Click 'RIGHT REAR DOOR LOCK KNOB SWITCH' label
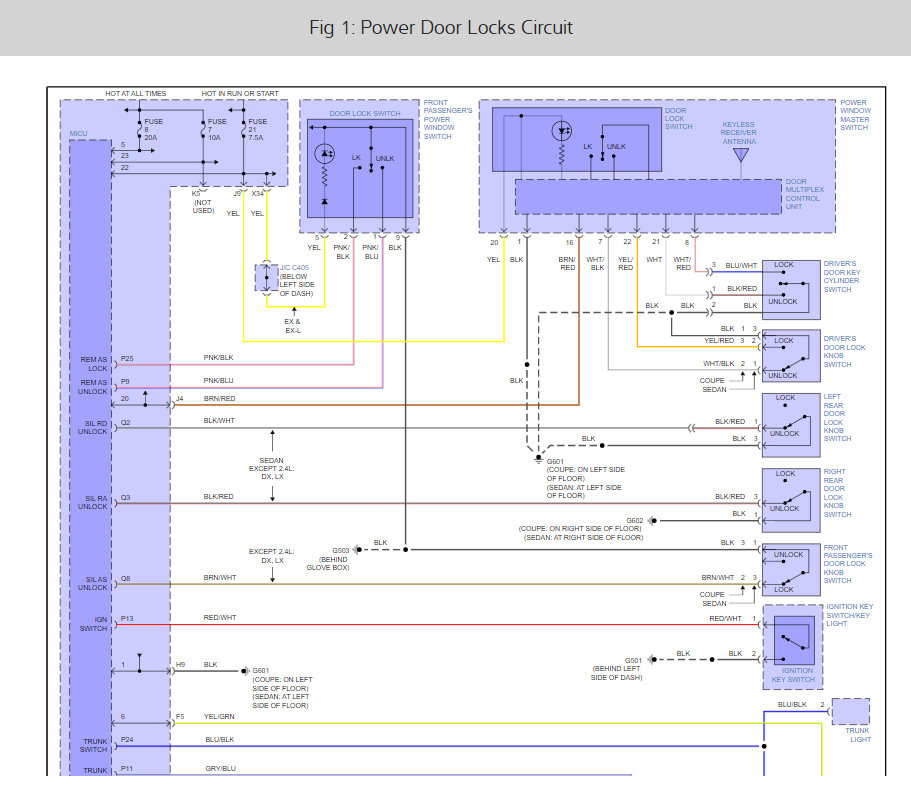Image resolution: width=911 pixels, height=798 pixels. [837, 493]
